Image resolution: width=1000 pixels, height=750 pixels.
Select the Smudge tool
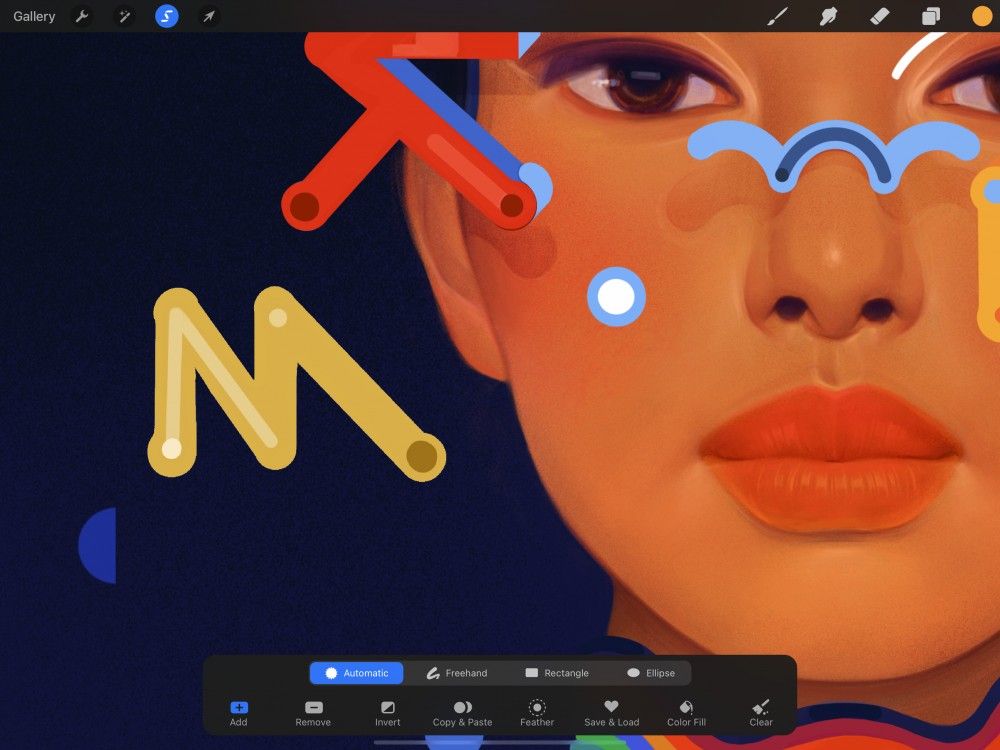(x=828, y=15)
